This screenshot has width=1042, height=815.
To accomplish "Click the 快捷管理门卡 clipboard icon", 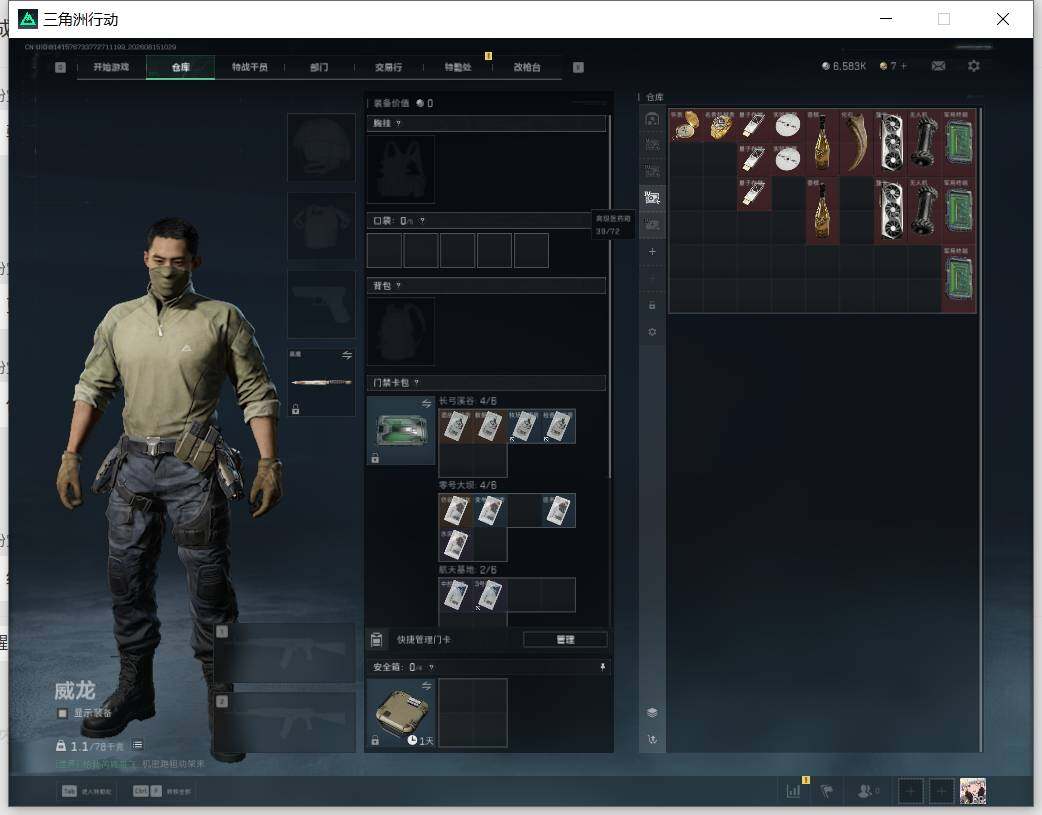I will click(376, 640).
